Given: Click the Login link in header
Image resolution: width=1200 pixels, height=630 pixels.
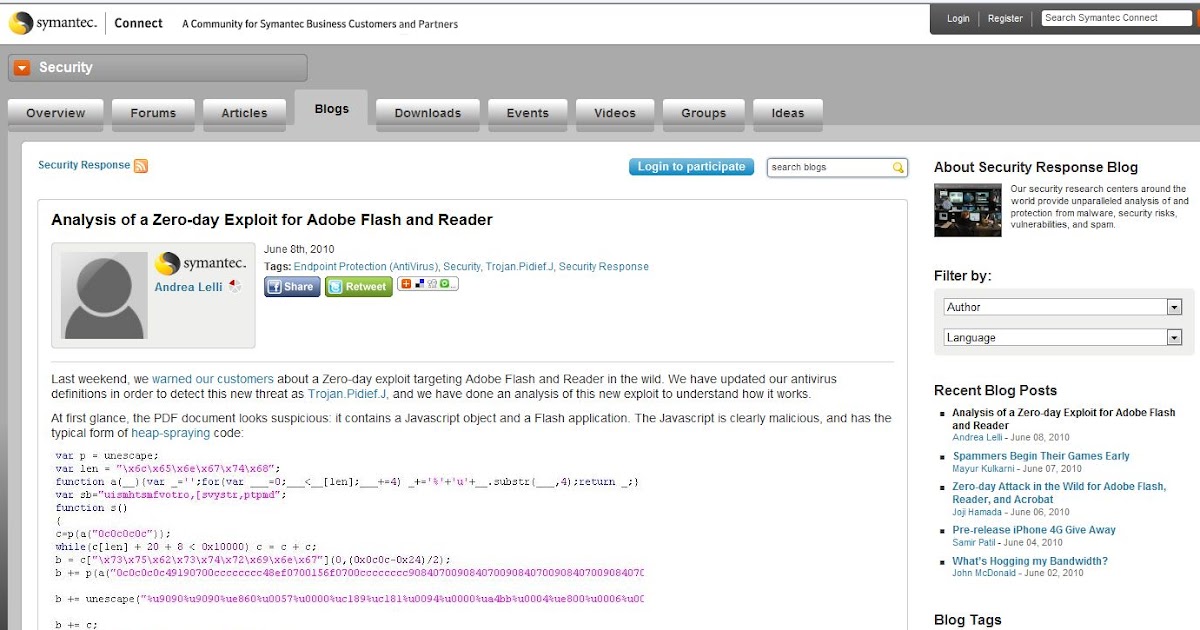Looking at the screenshot, I should tap(958, 19).
